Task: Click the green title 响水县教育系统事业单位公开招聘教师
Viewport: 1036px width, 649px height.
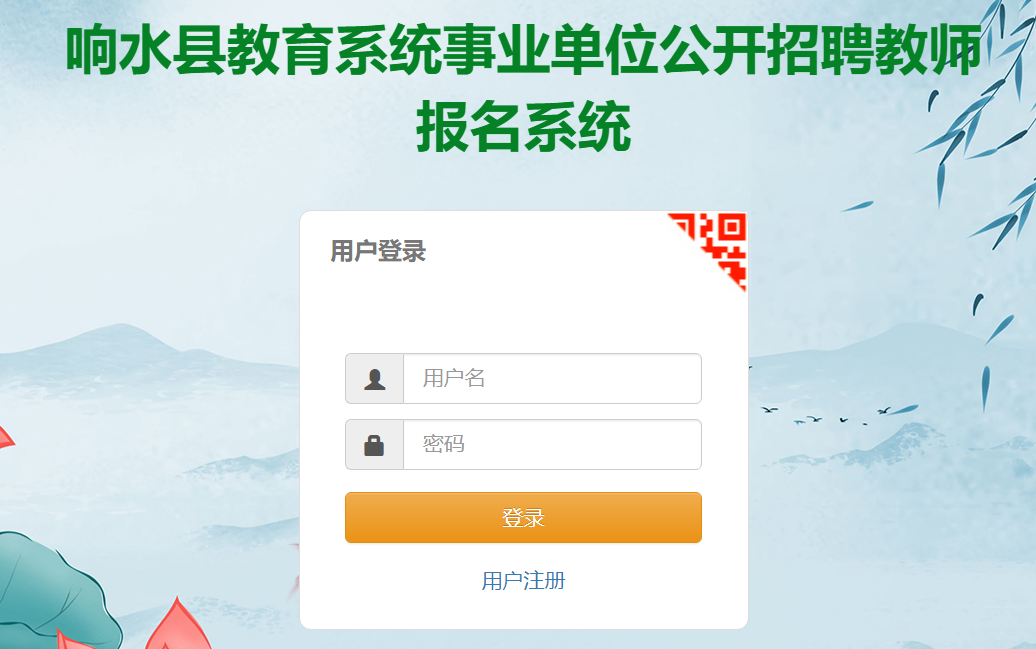Action: click(x=523, y=50)
